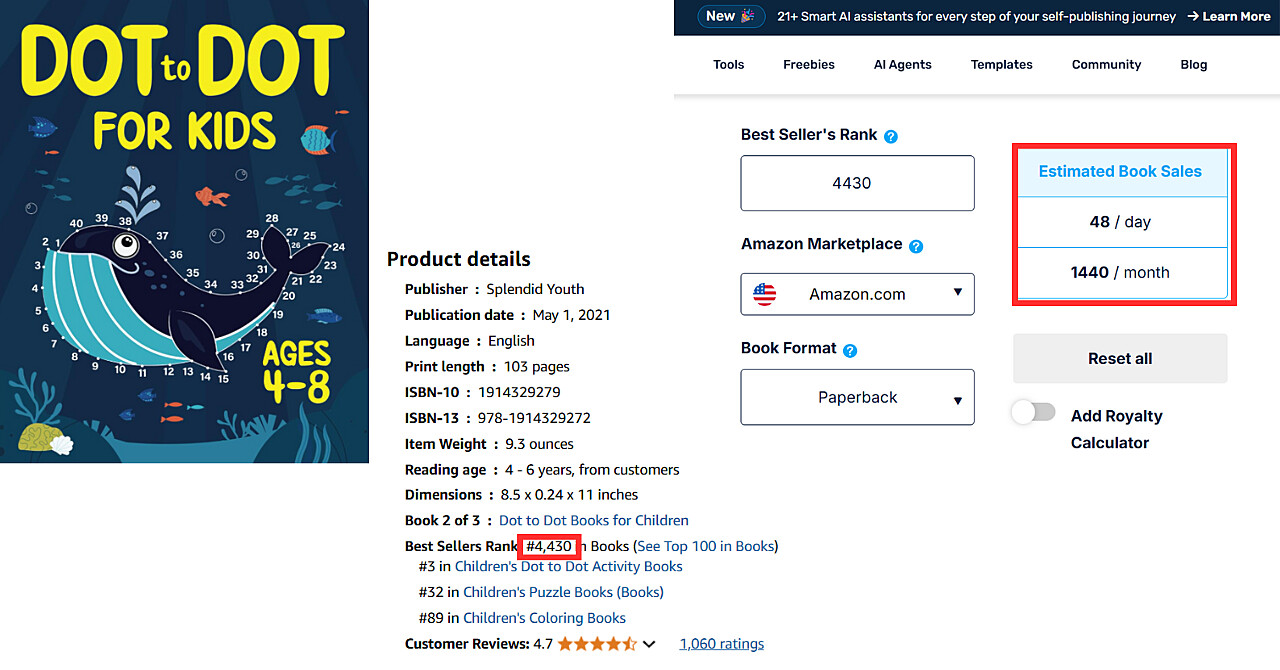Click the star rating icons
The image size is (1280, 670).
pos(597,644)
